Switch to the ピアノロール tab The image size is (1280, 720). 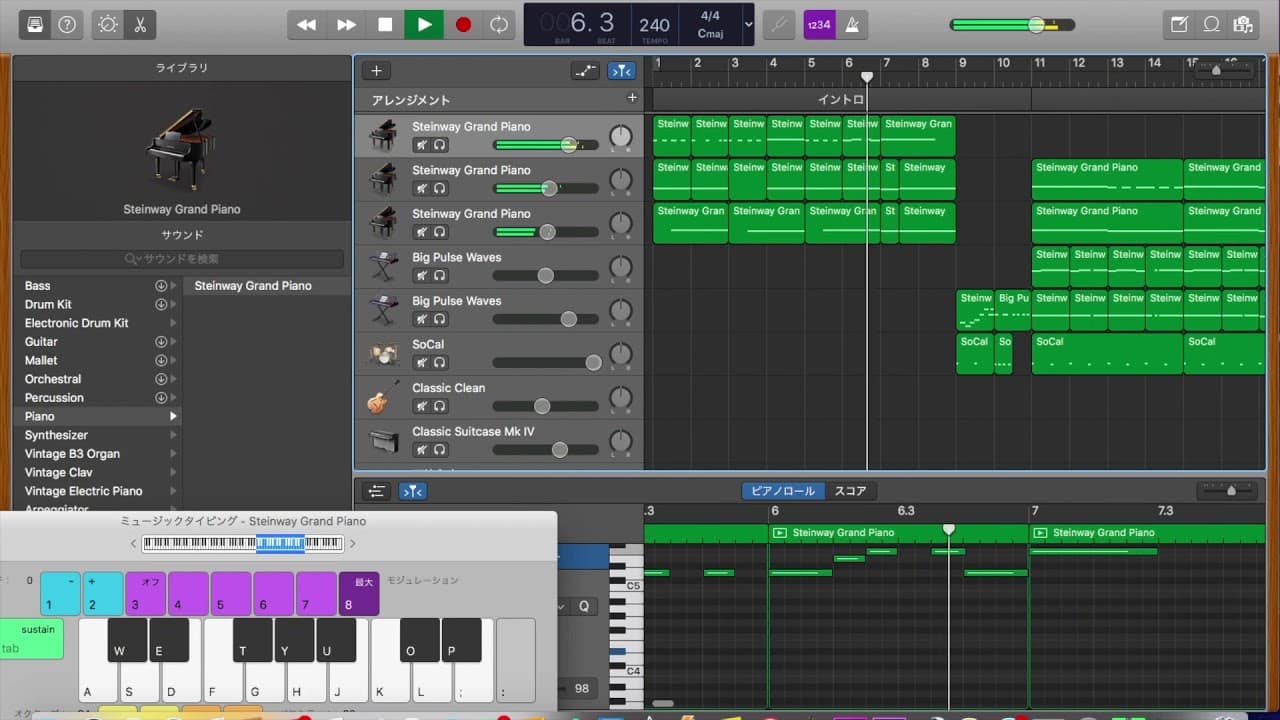tap(784, 491)
